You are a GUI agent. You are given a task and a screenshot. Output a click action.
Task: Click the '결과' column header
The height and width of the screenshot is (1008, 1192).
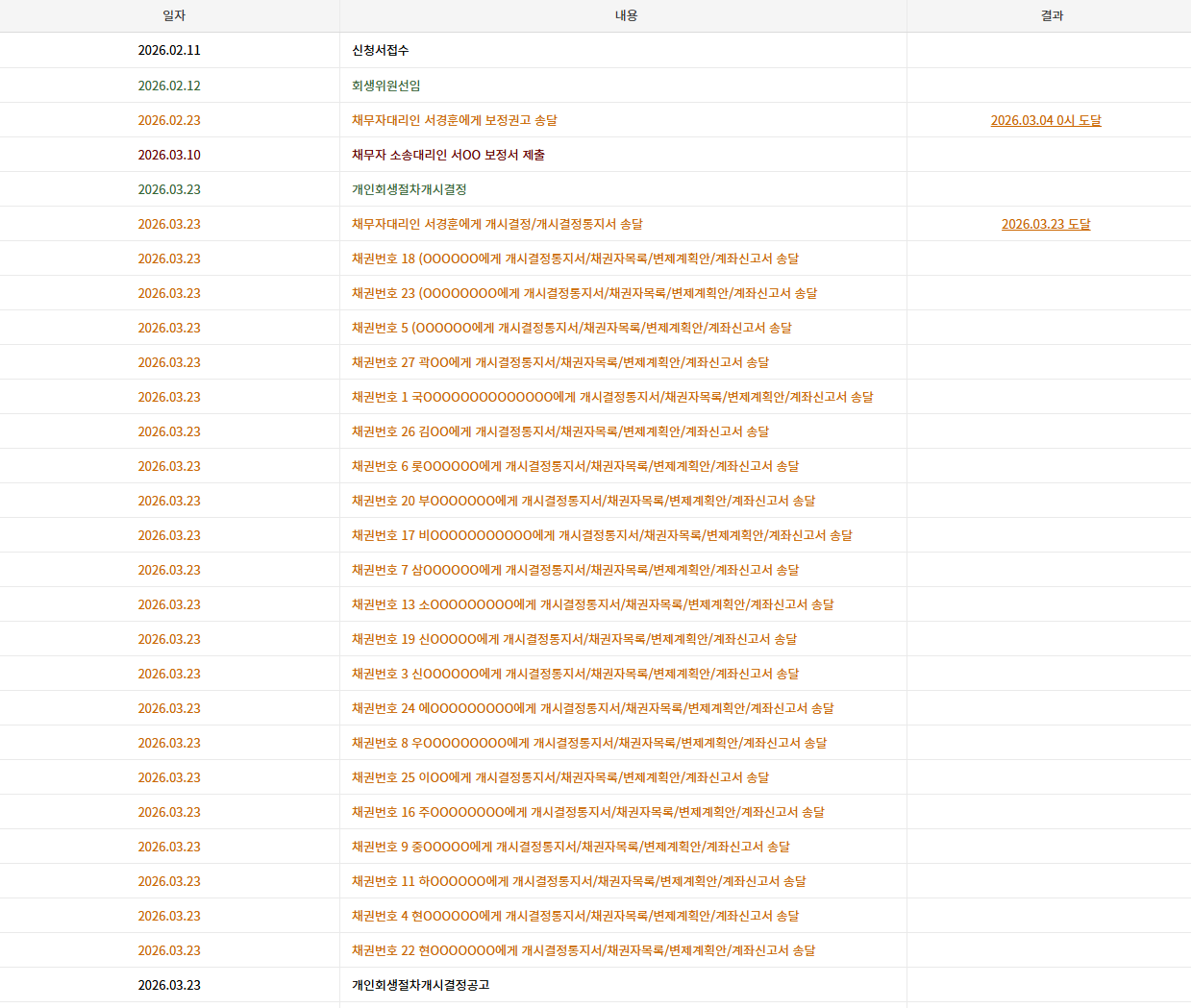pyautogui.click(x=1052, y=15)
